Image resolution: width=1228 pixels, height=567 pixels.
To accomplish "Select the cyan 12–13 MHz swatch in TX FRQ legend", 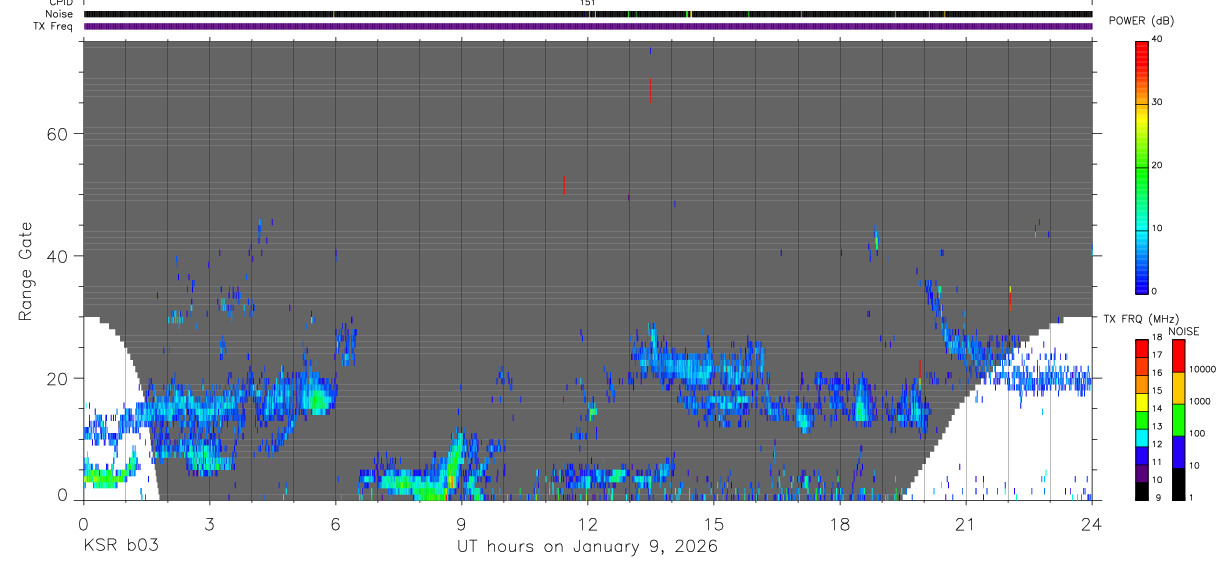I will (1141, 438).
